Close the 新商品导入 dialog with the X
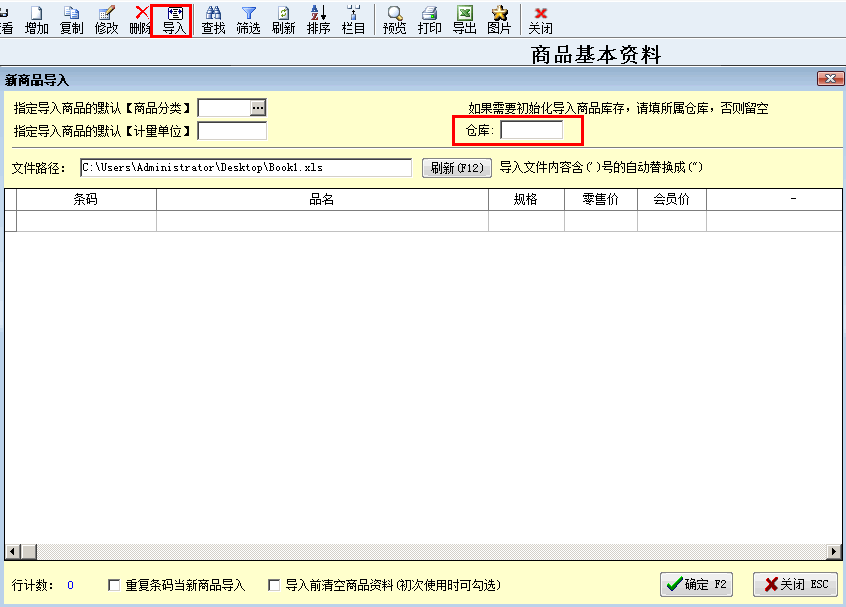This screenshot has width=846, height=607. (830, 79)
